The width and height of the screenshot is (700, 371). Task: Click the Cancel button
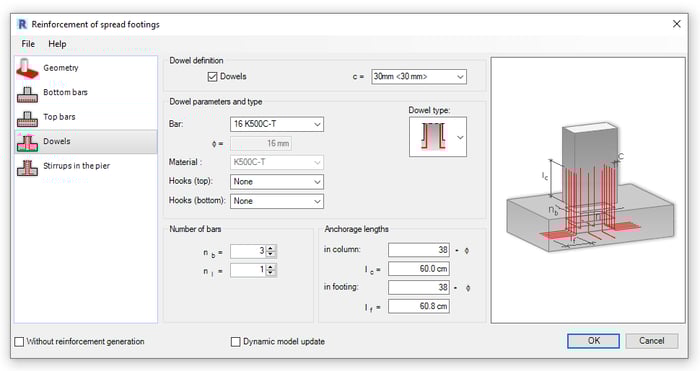[652, 341]
